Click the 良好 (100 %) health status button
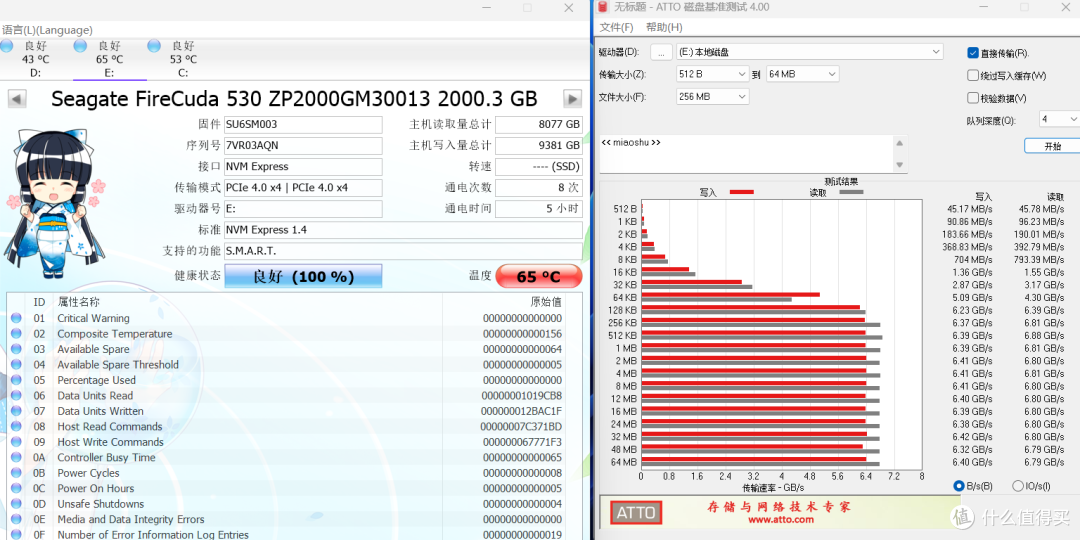This screenshot has width=1080, height=540. click(x=303, y=277)
